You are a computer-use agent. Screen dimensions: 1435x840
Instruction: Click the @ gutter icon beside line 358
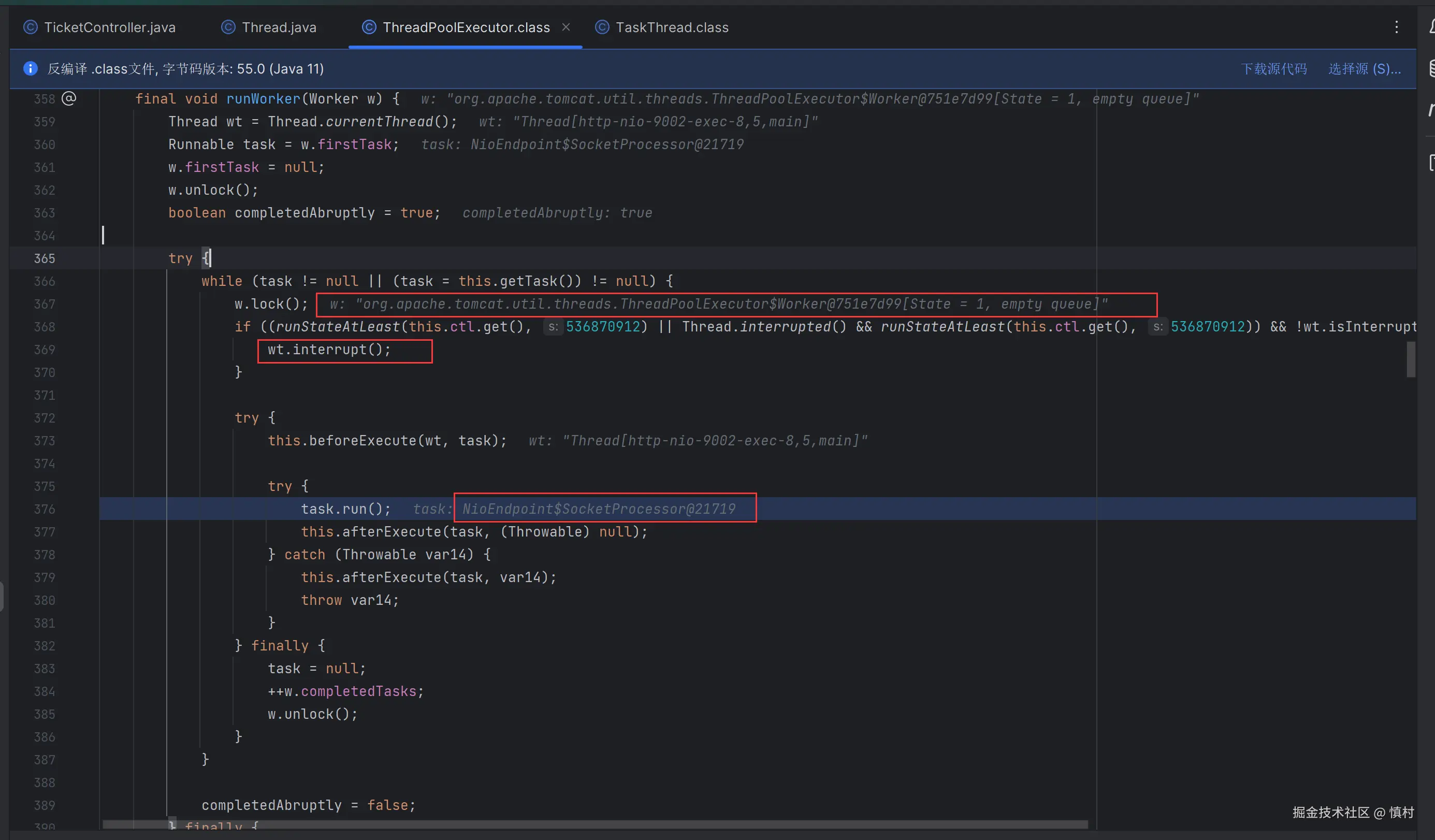pyautogui.click(x=69, y=98)
